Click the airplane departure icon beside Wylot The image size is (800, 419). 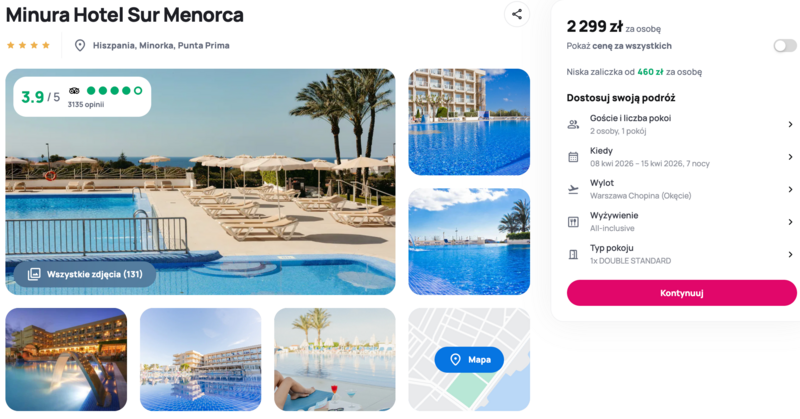573,189
